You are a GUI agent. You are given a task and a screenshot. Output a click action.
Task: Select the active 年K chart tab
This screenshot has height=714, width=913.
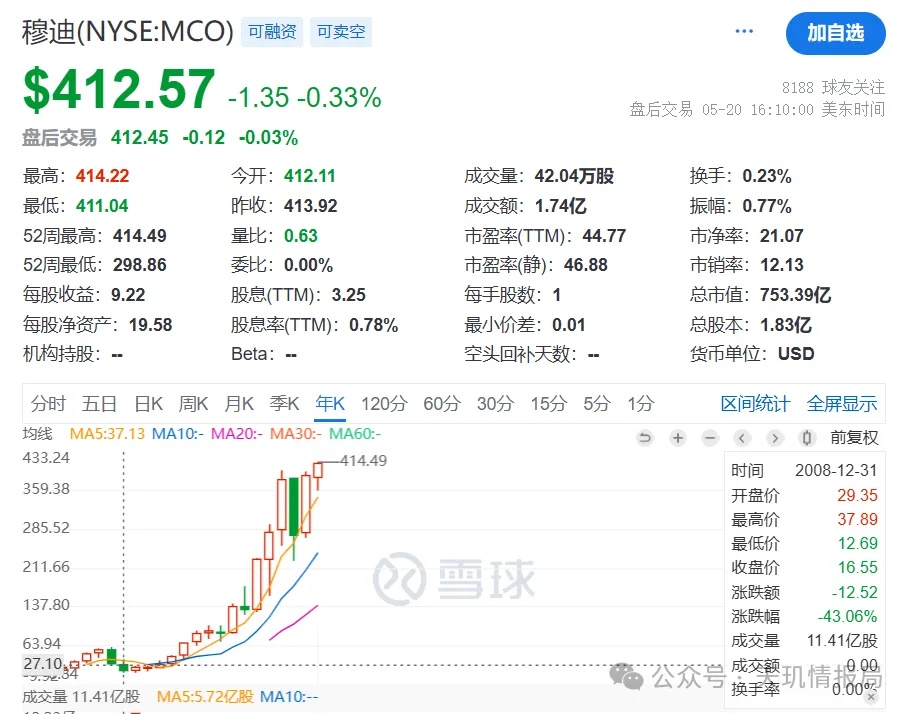click(x=330, y=404)
